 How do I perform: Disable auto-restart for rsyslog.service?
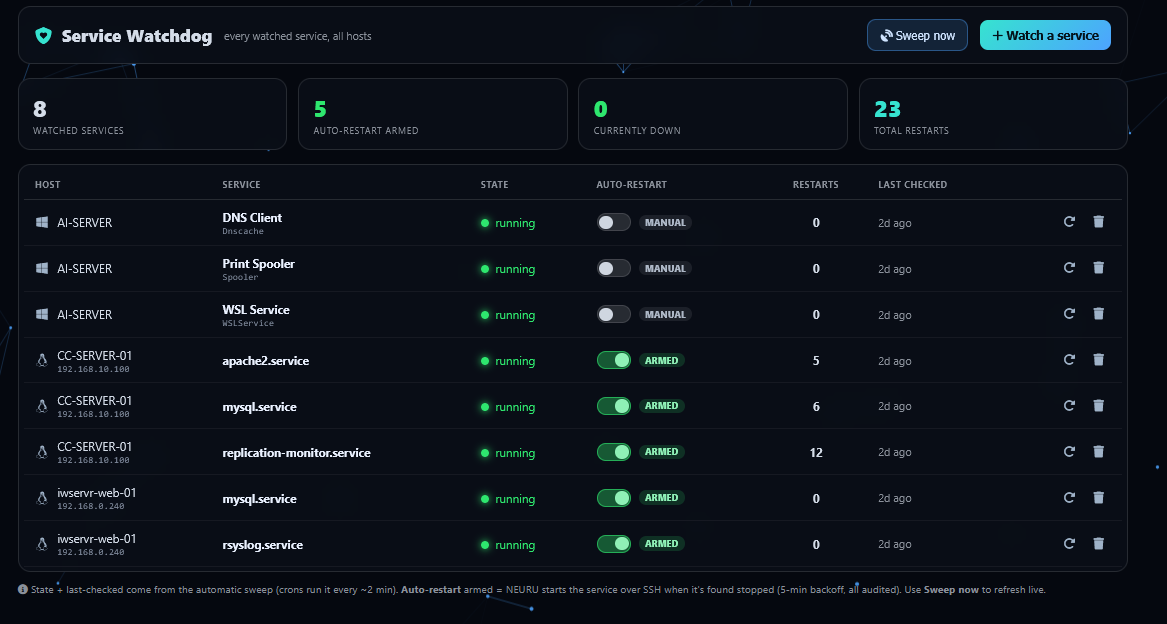[x=613, y=544]
